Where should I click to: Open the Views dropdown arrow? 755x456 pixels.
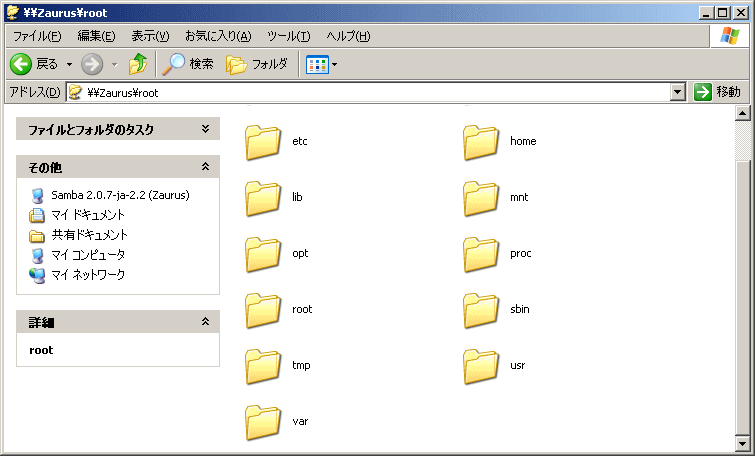click(335, 65)
